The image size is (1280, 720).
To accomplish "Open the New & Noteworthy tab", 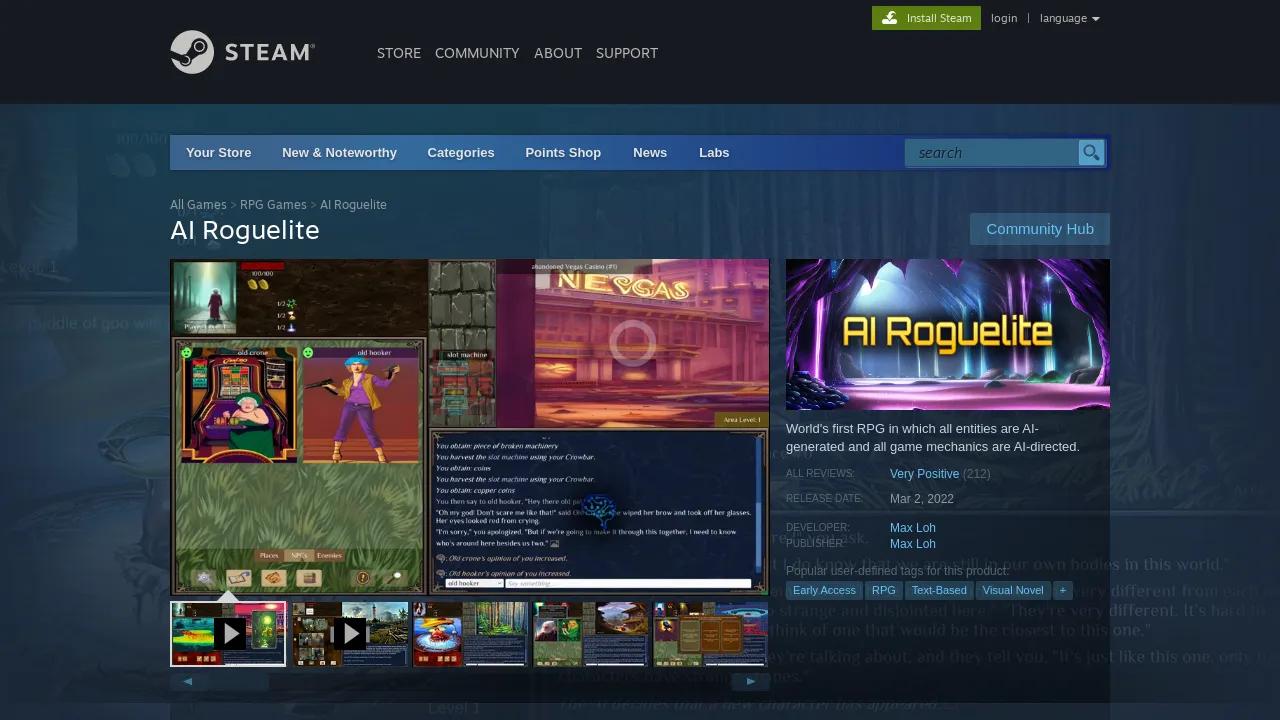I will tap(339, 153).
